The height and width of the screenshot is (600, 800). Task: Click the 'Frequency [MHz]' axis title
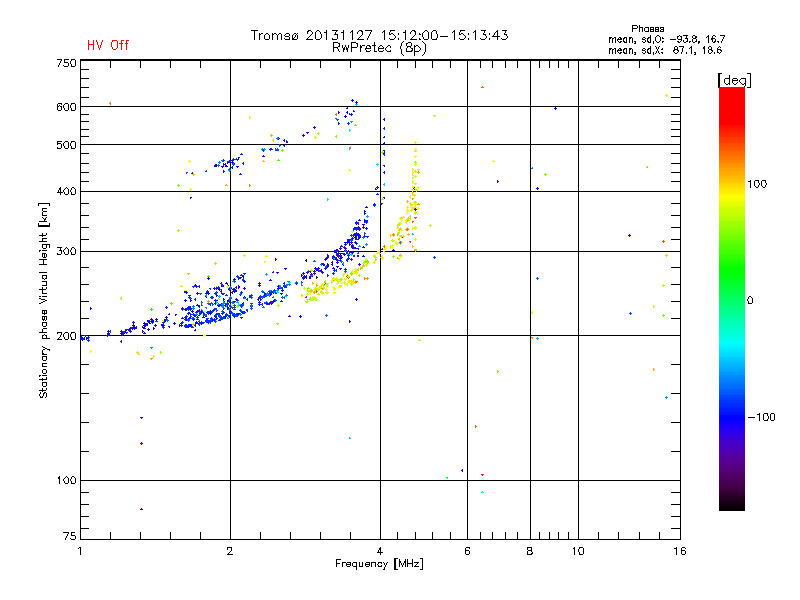point(379,564)
